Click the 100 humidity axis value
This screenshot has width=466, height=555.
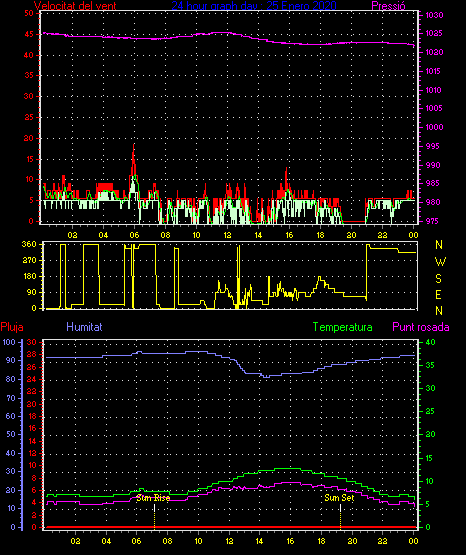[9, 342]
